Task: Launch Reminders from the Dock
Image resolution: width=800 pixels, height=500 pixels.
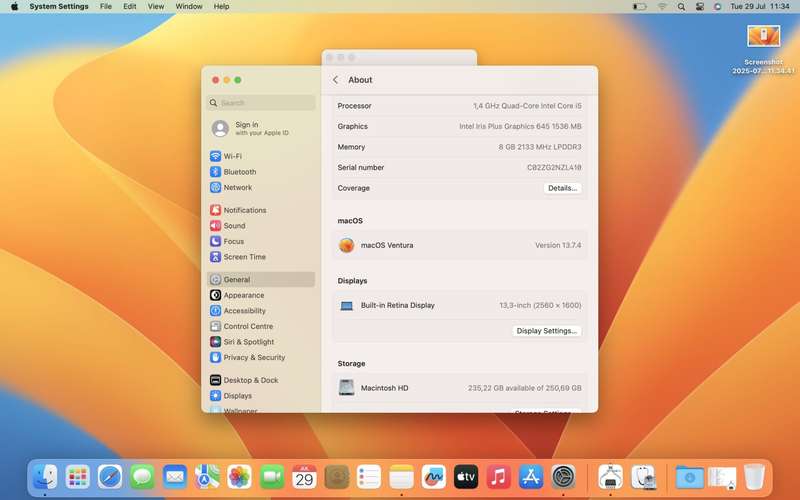Action: [369, 477]
